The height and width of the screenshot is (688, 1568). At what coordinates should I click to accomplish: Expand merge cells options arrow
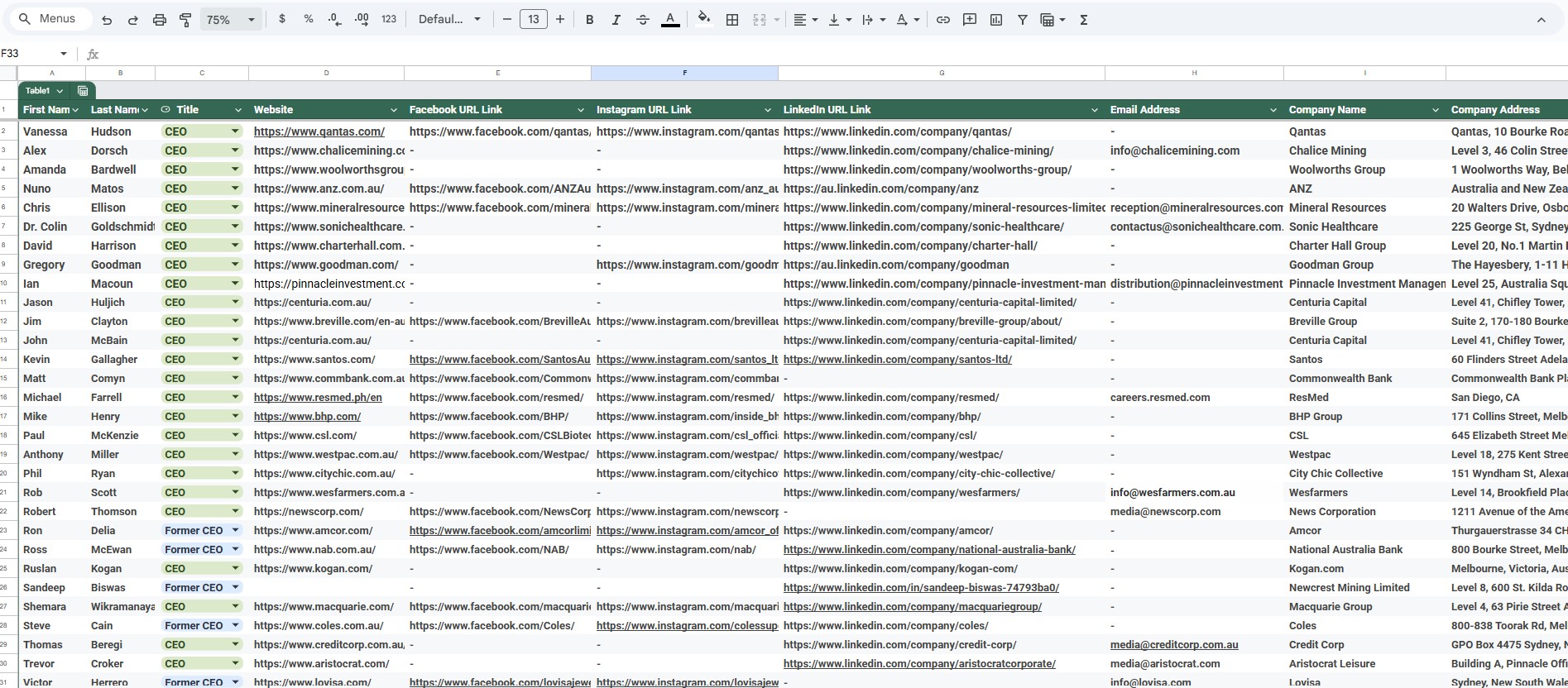pyautogui.click(x=777, y=20)
